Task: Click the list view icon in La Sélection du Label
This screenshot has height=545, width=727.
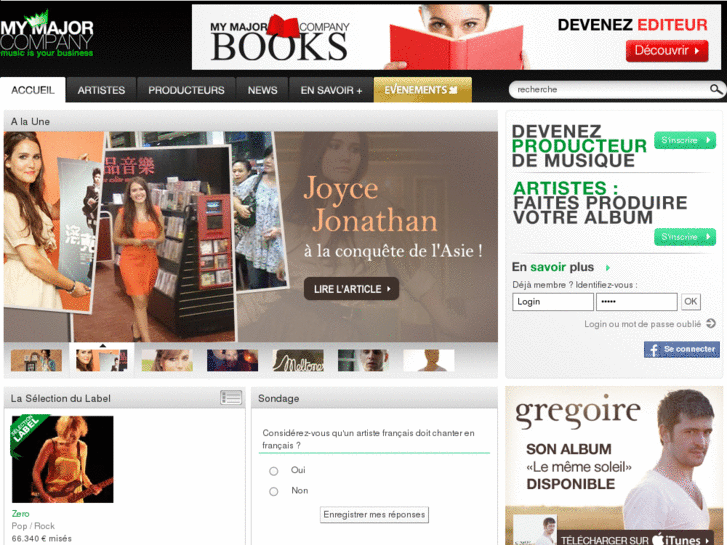Action: click(x=231, y=398)
